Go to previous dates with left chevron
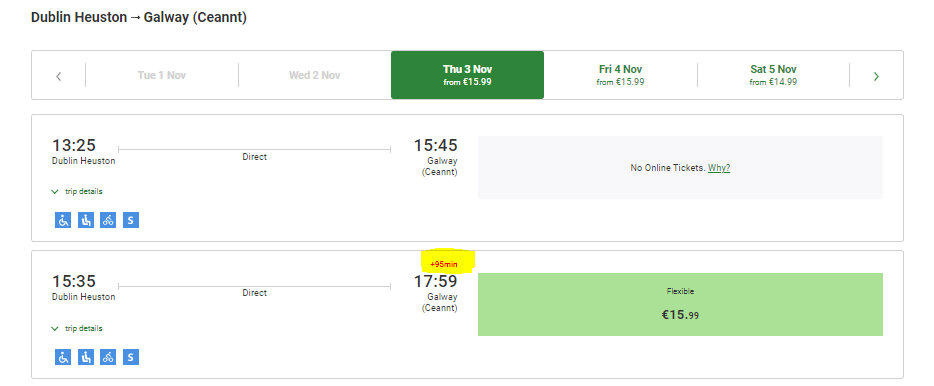Image resolution: width=934 pixels, height=386 pixels. click(x=58, y=76)
